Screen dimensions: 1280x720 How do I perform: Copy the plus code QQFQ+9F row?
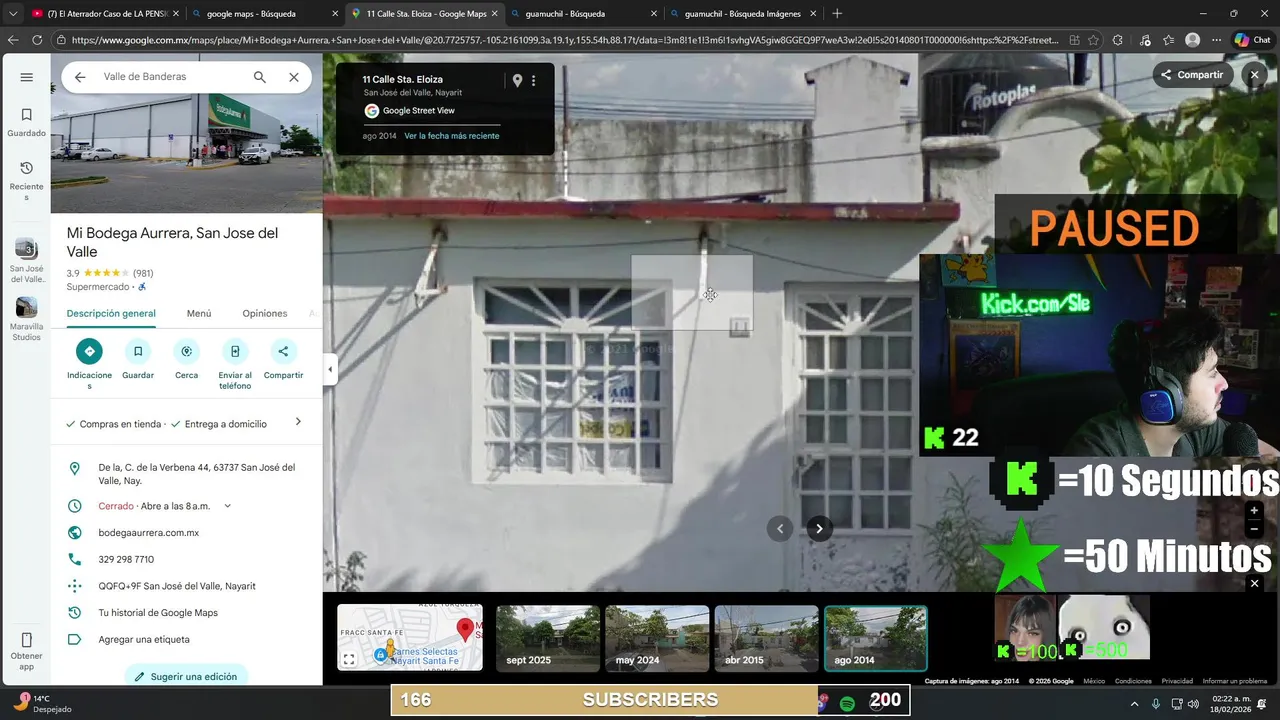click(x=187, y=586)
